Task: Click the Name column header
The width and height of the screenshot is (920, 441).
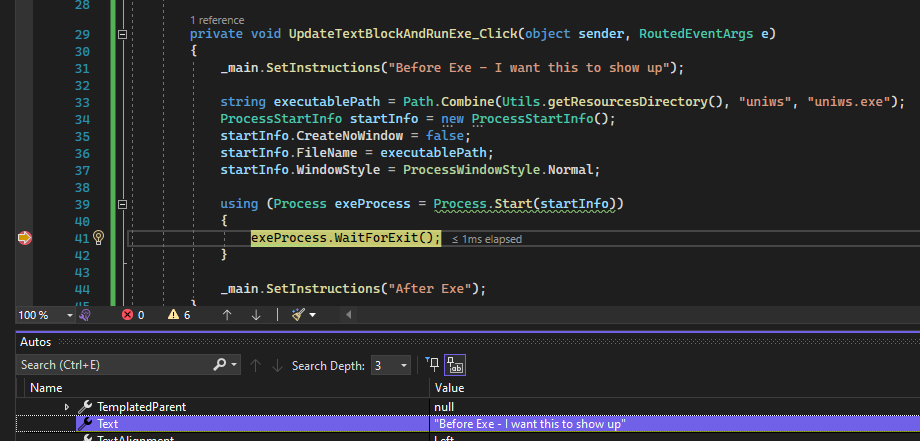Action: point(46,388)
